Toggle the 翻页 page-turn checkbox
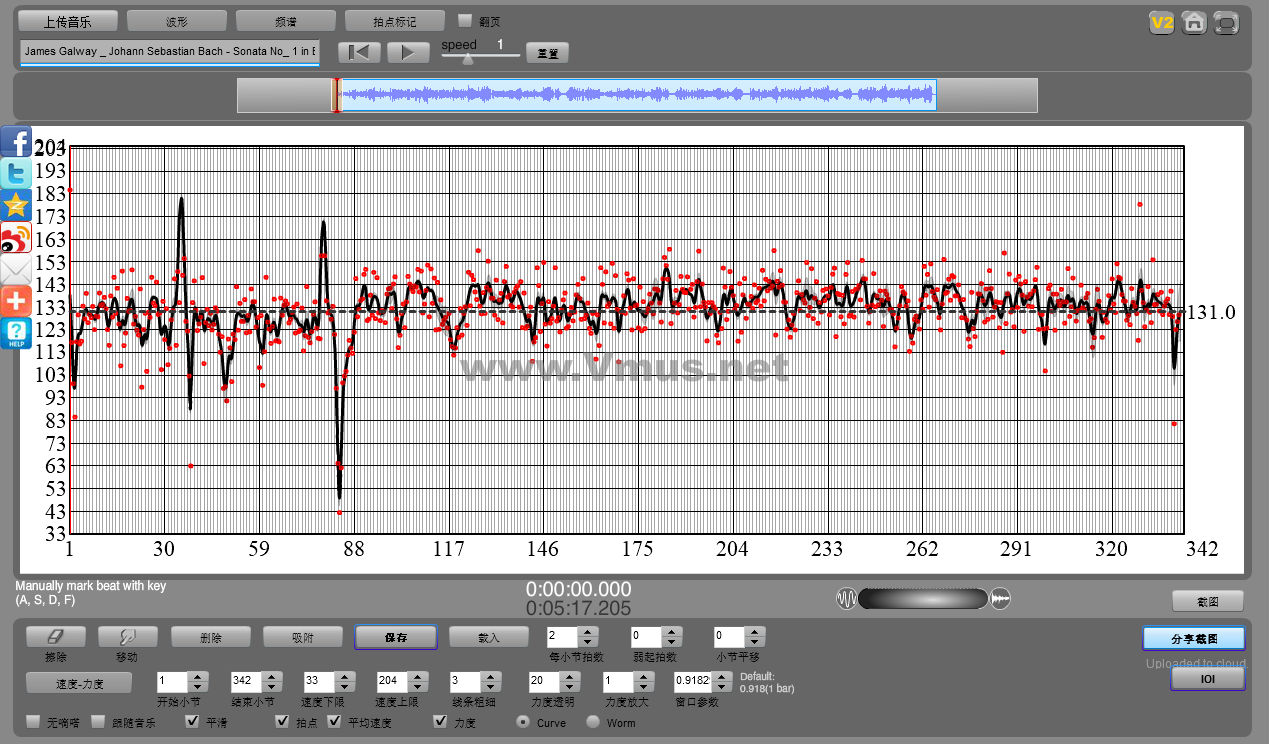The image size is (1269, 744). point(464,20)
